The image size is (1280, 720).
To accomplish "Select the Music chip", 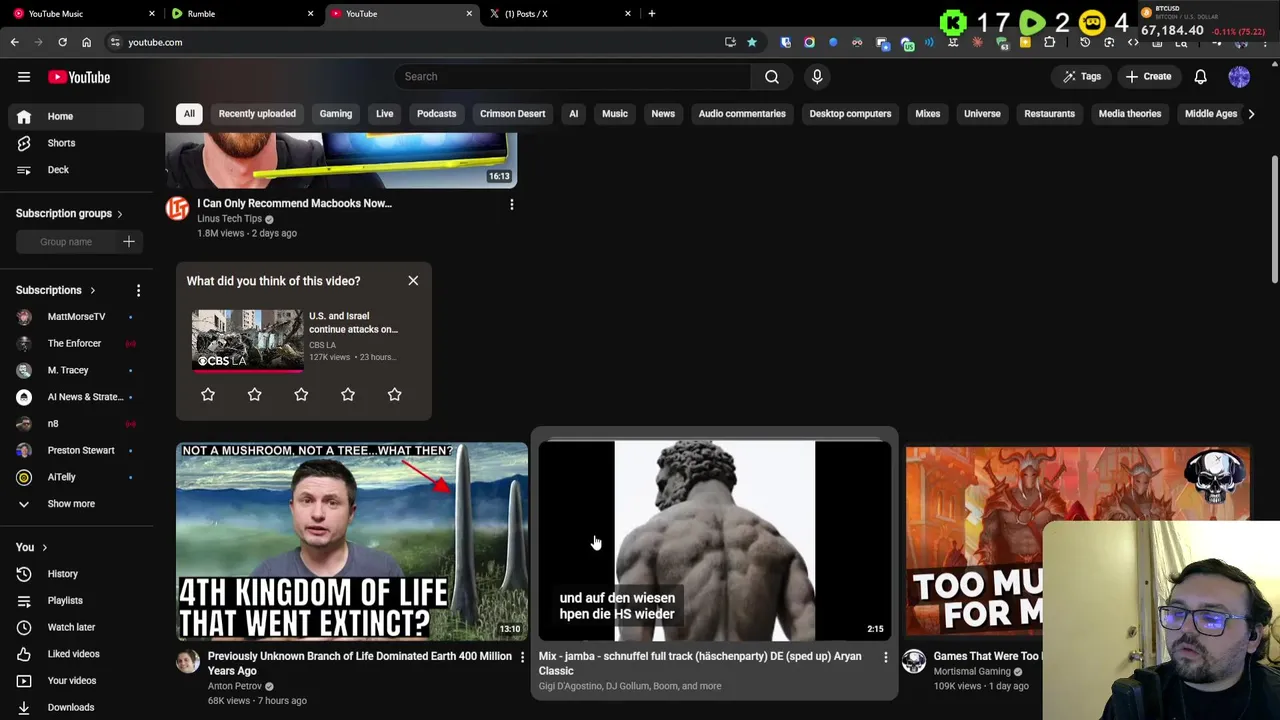I will click(615, 114).
